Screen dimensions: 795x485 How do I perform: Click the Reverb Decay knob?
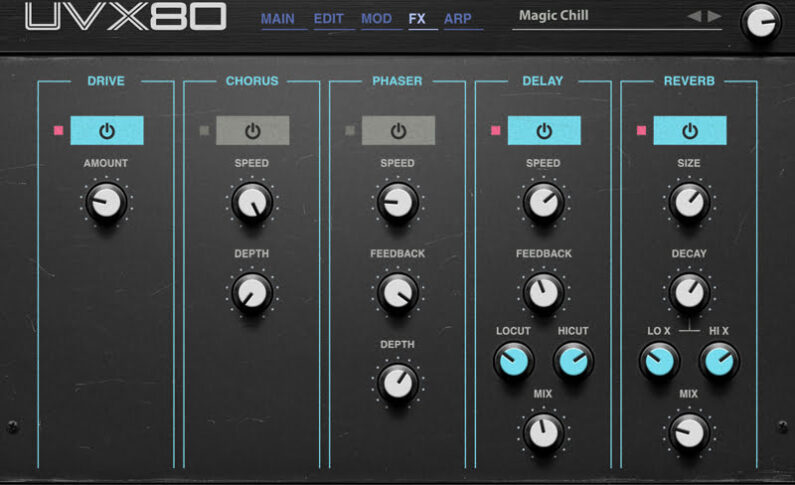pos(689,293)
